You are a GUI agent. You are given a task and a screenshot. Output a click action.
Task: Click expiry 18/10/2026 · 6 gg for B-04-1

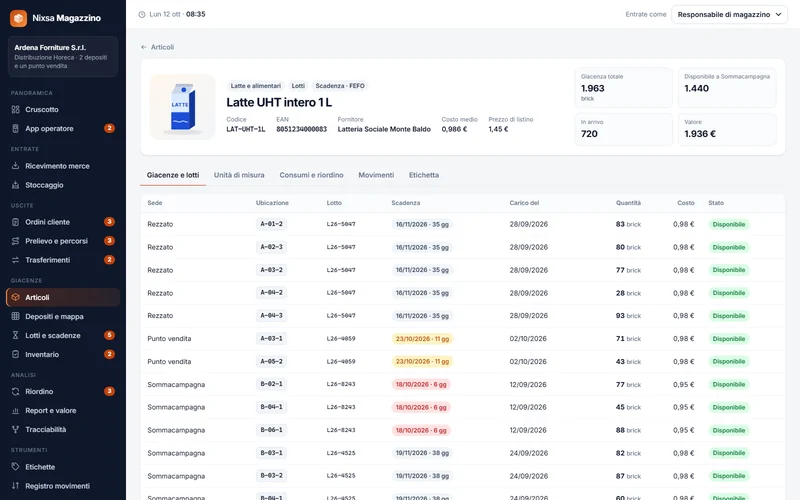click(421, 408)
